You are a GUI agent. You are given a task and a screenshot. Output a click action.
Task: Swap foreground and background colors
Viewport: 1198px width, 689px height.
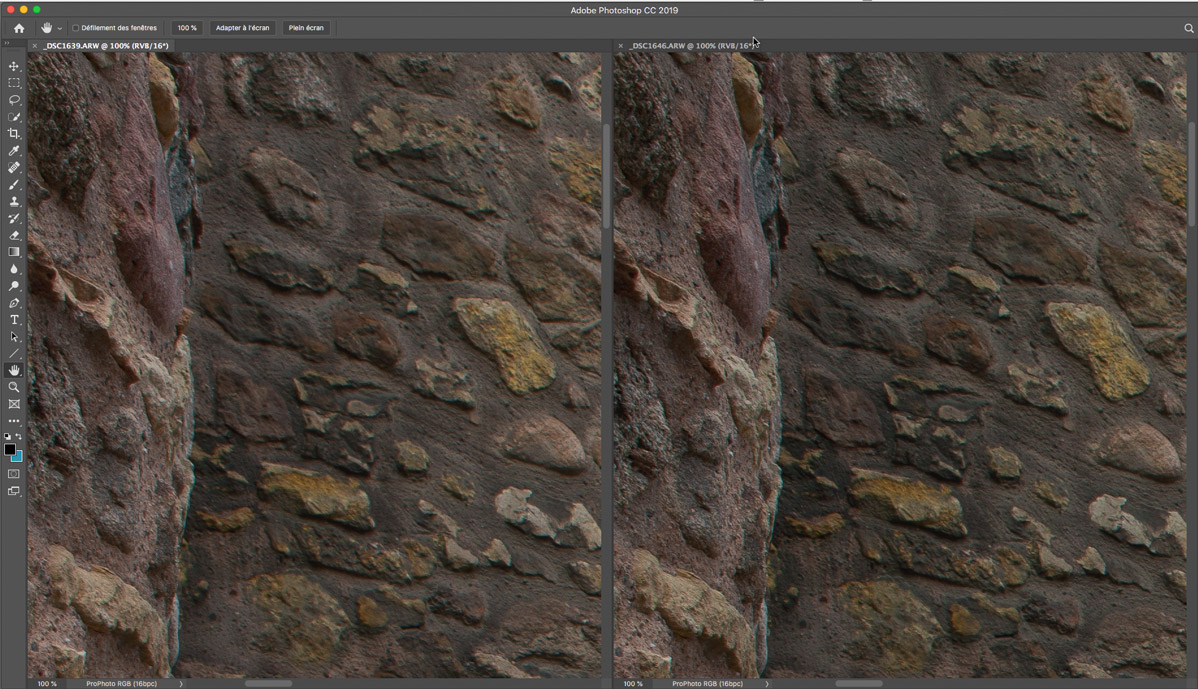point(19,437)
